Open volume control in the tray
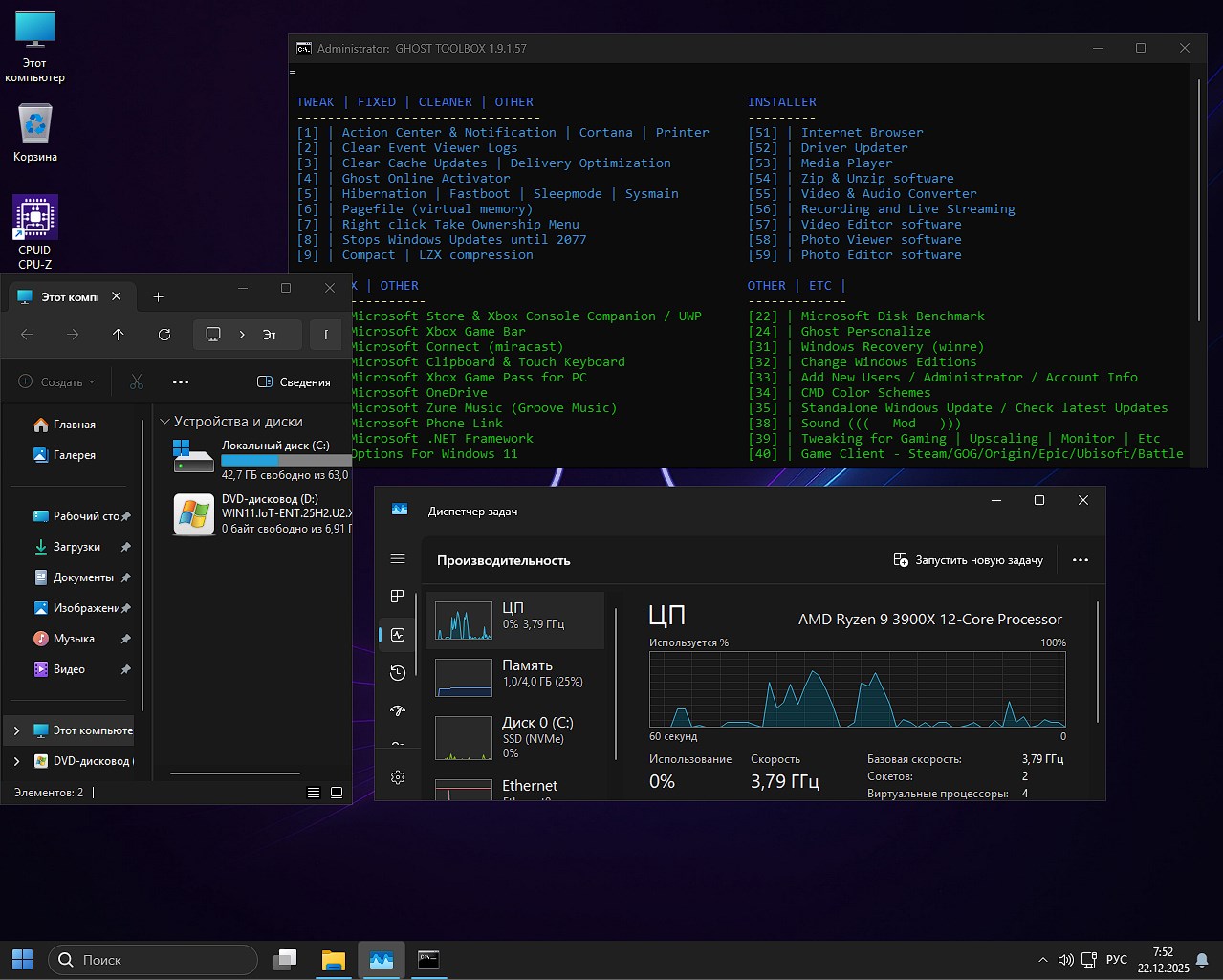Screen dimensions: 1223x980 (x=1066, y=960)
